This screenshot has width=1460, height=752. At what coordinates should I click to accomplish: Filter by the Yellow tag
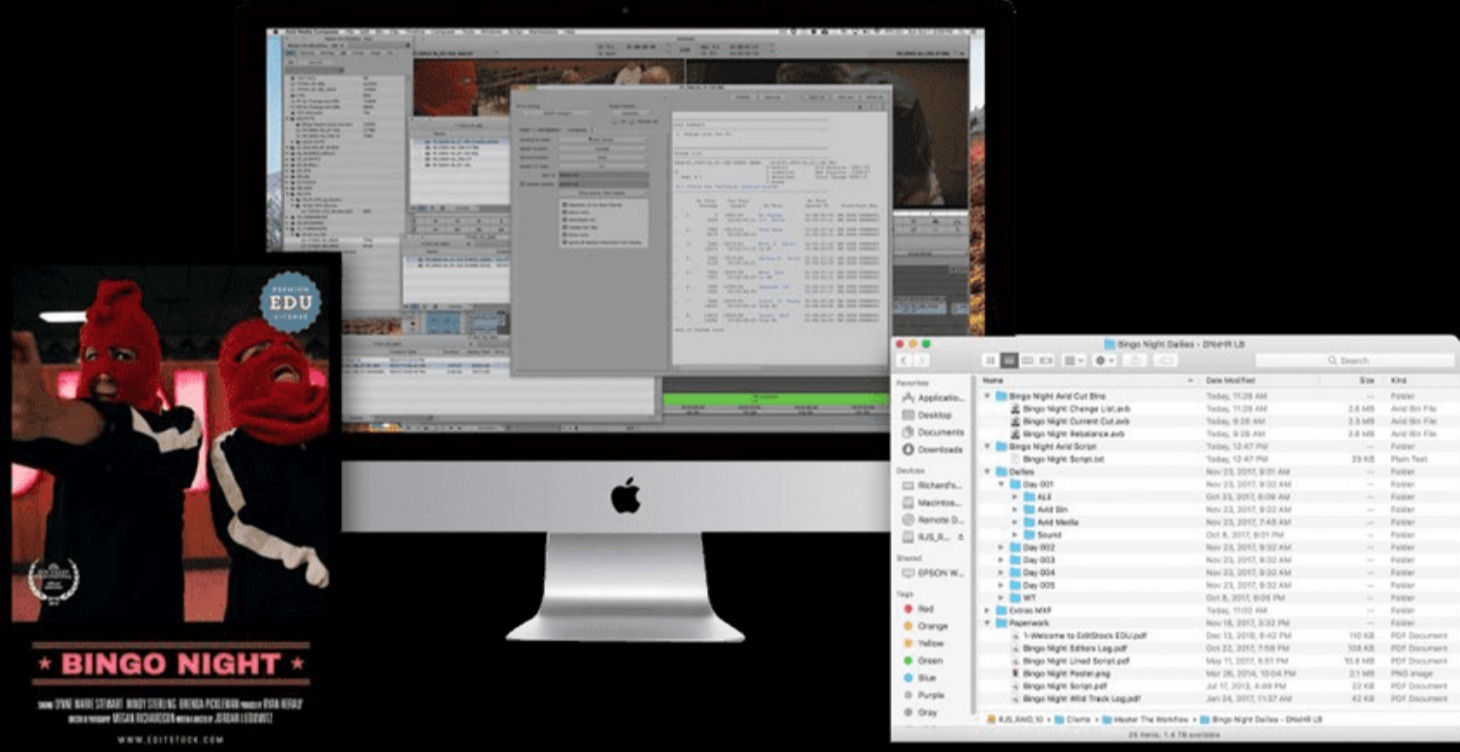pyautogui.click(x=923, y=643)
